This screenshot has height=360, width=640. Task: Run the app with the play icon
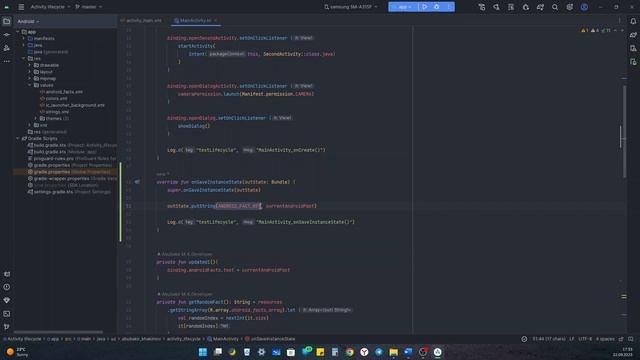[424, 7]
